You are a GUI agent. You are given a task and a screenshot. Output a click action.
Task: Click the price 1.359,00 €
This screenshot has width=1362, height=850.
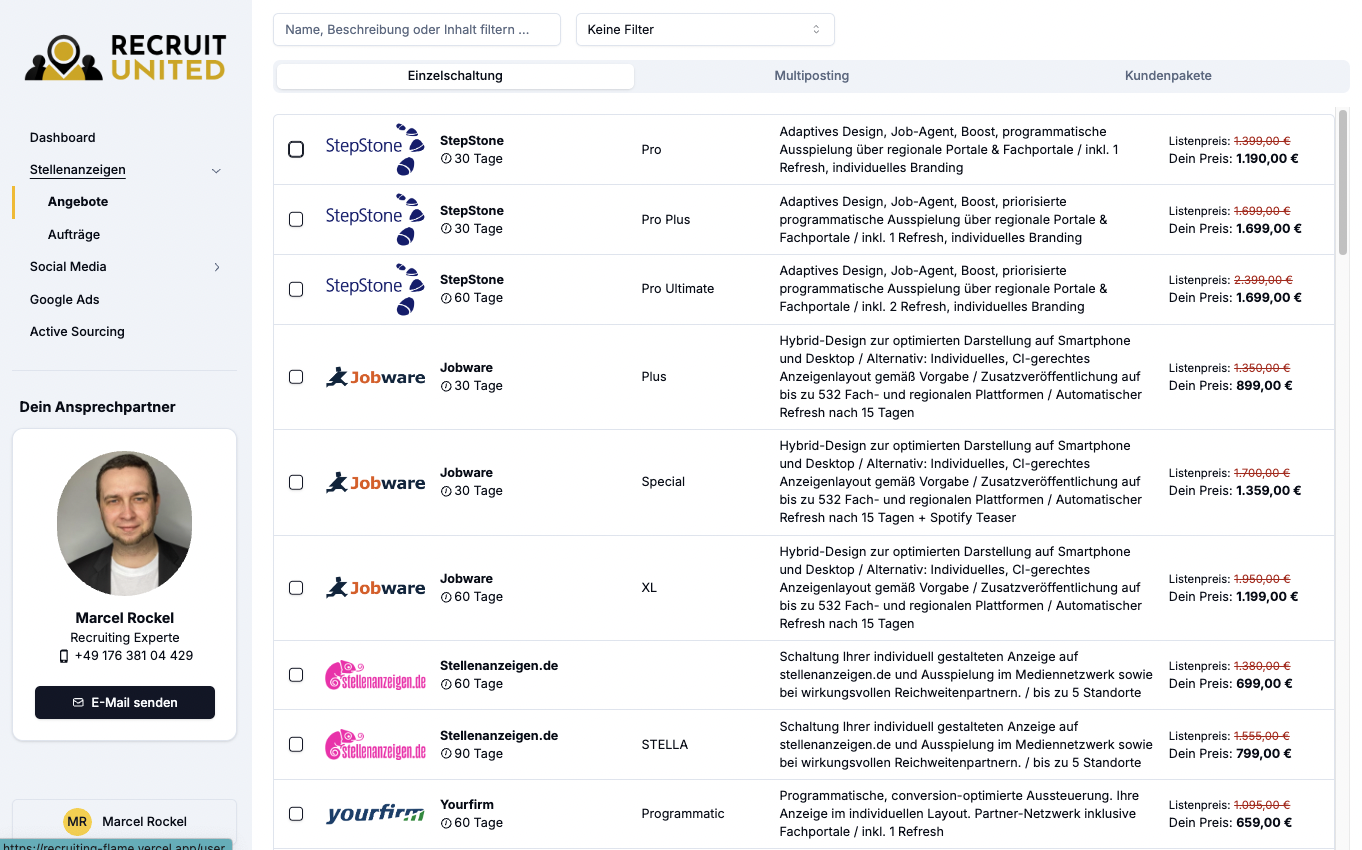click(x=1269, y=491)
